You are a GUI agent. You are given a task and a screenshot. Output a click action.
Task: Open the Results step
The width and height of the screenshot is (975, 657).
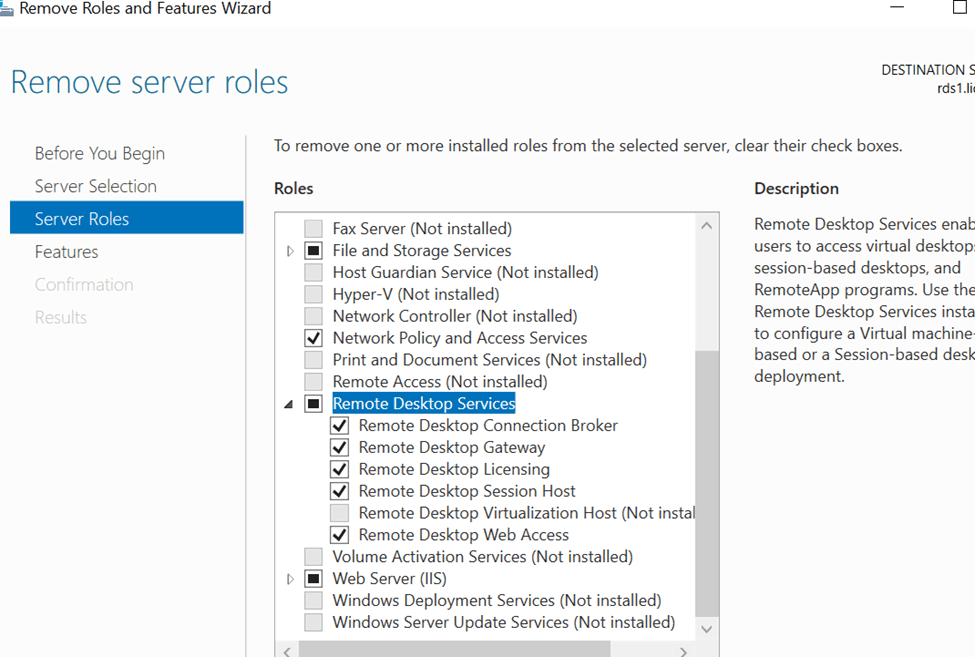61,318
